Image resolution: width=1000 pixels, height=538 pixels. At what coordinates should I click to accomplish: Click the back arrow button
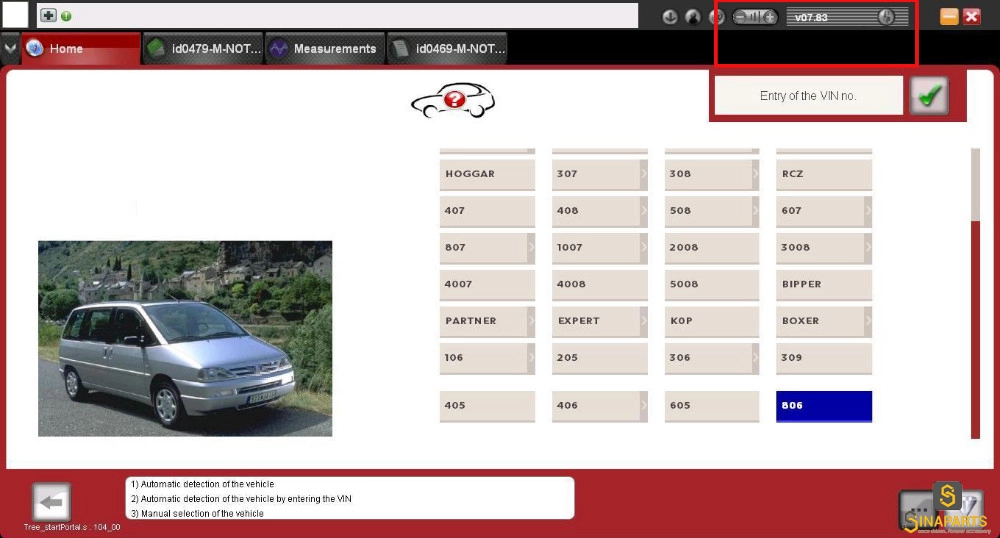(x=51, y=502)
